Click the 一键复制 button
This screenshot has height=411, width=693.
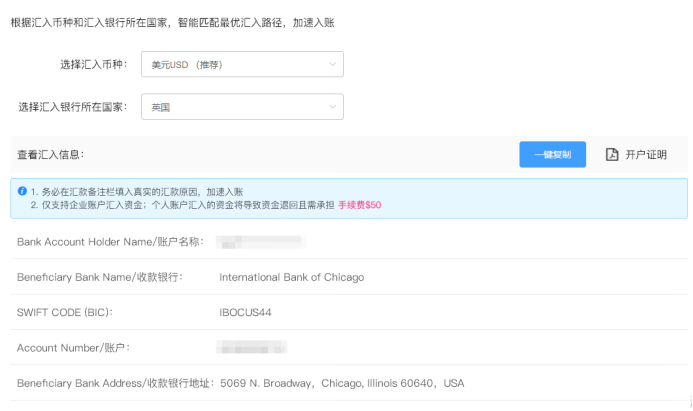(552, 154)
